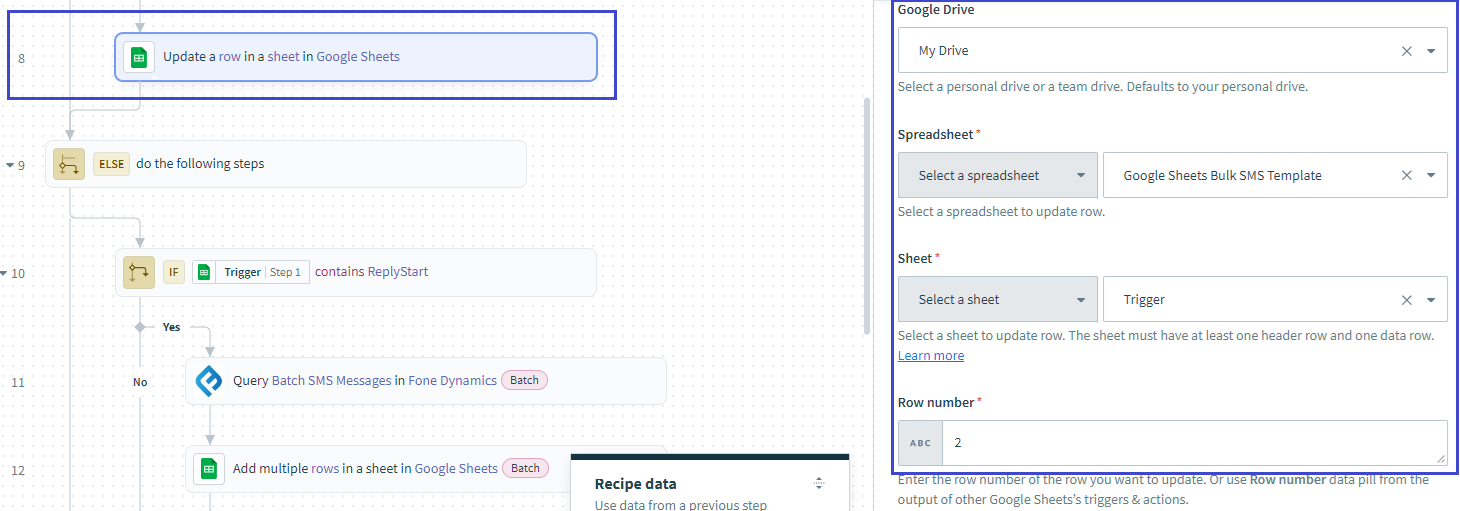This screenshot has width=1460, height=511.
Task: Click the Yes branch label
Action: click(x=172, y=327)
